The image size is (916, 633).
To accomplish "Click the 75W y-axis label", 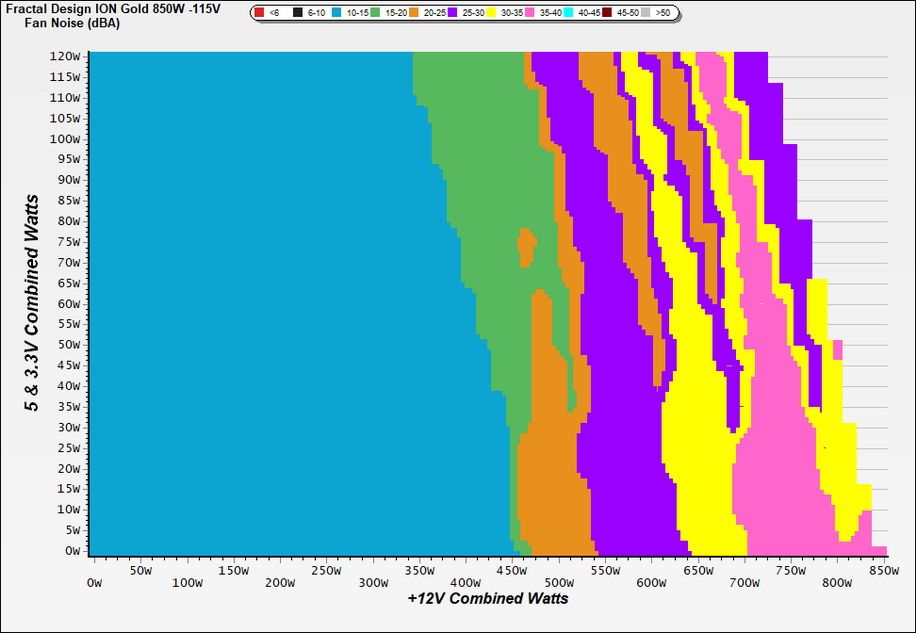I will point(68,242).
